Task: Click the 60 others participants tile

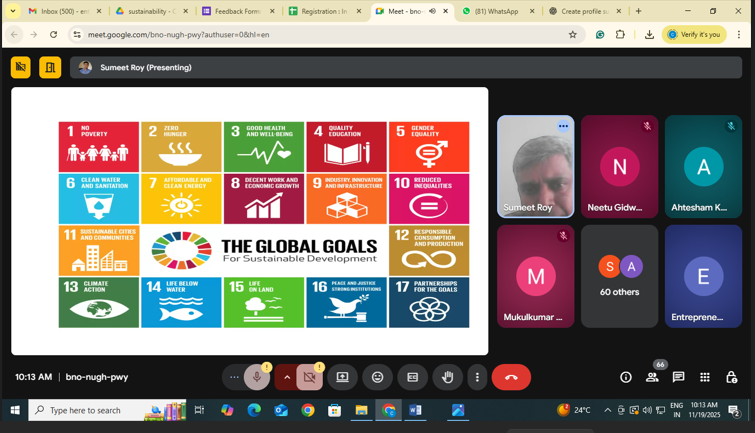Action: point(619,276)
